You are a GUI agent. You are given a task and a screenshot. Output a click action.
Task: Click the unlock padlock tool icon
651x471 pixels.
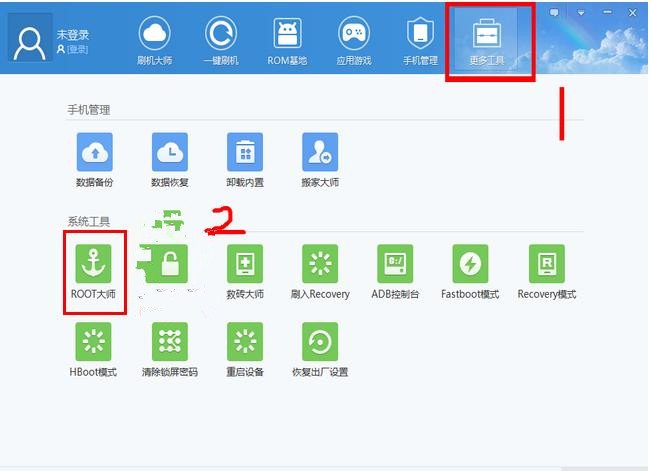click(x=170, y=263)
